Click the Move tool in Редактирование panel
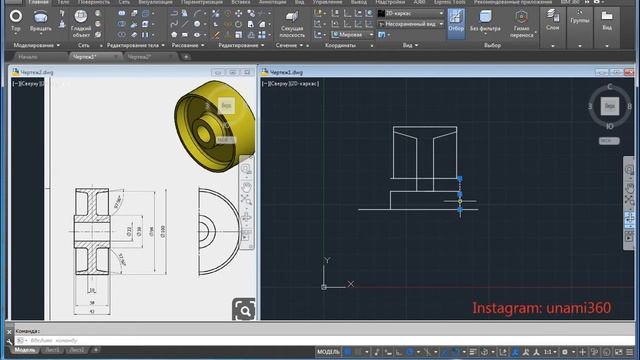Image resolution: width=640 pixels, height=360 pixels. click(238, 13)
